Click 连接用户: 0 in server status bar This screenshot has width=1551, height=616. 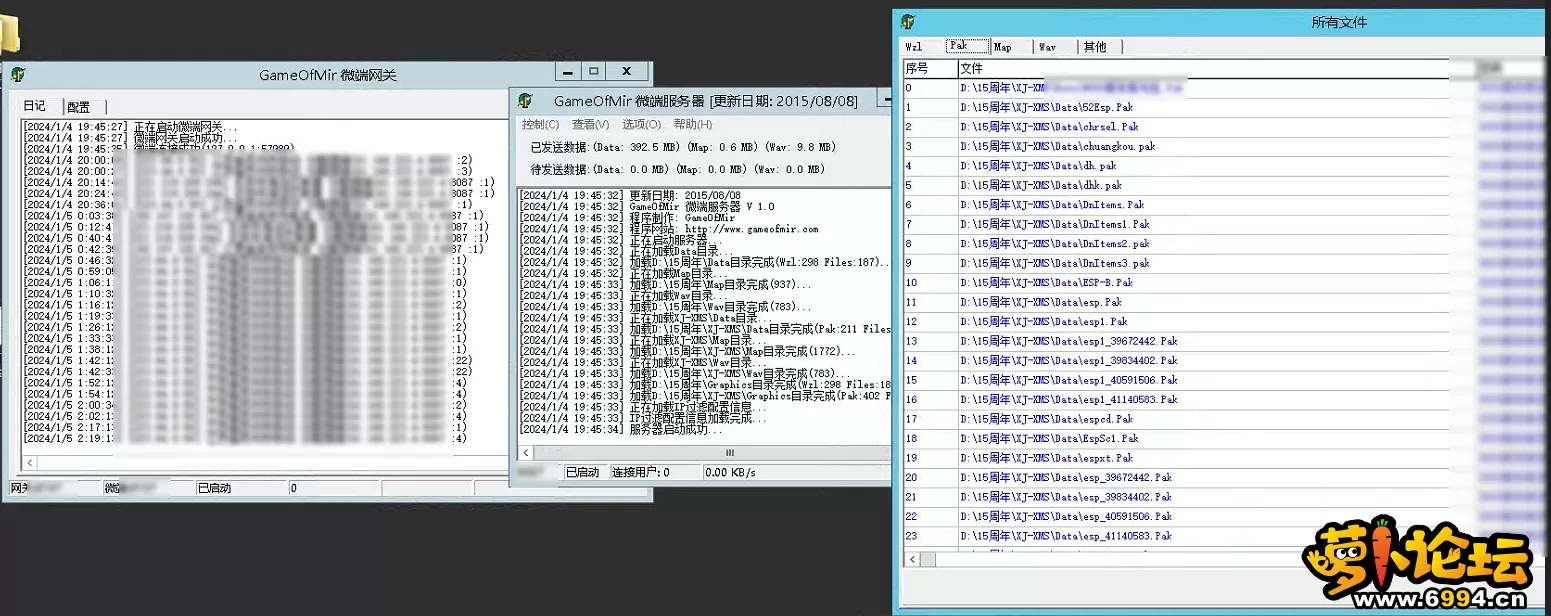(641, 472)
